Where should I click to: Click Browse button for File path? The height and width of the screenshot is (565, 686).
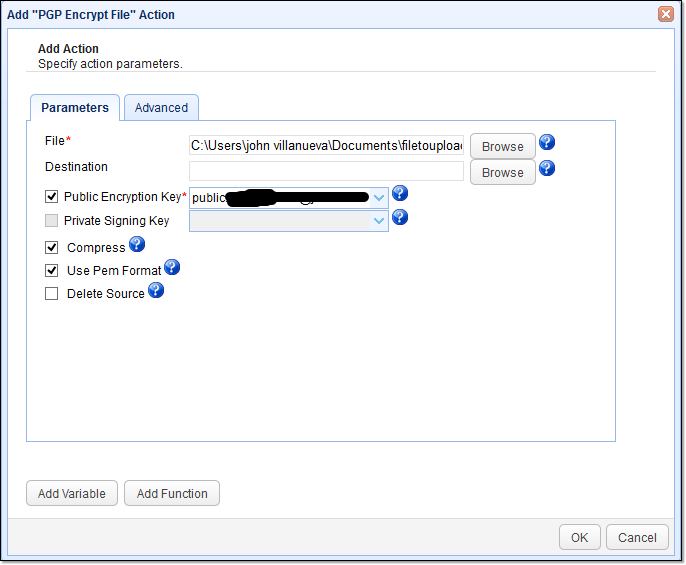pos(502,146)
